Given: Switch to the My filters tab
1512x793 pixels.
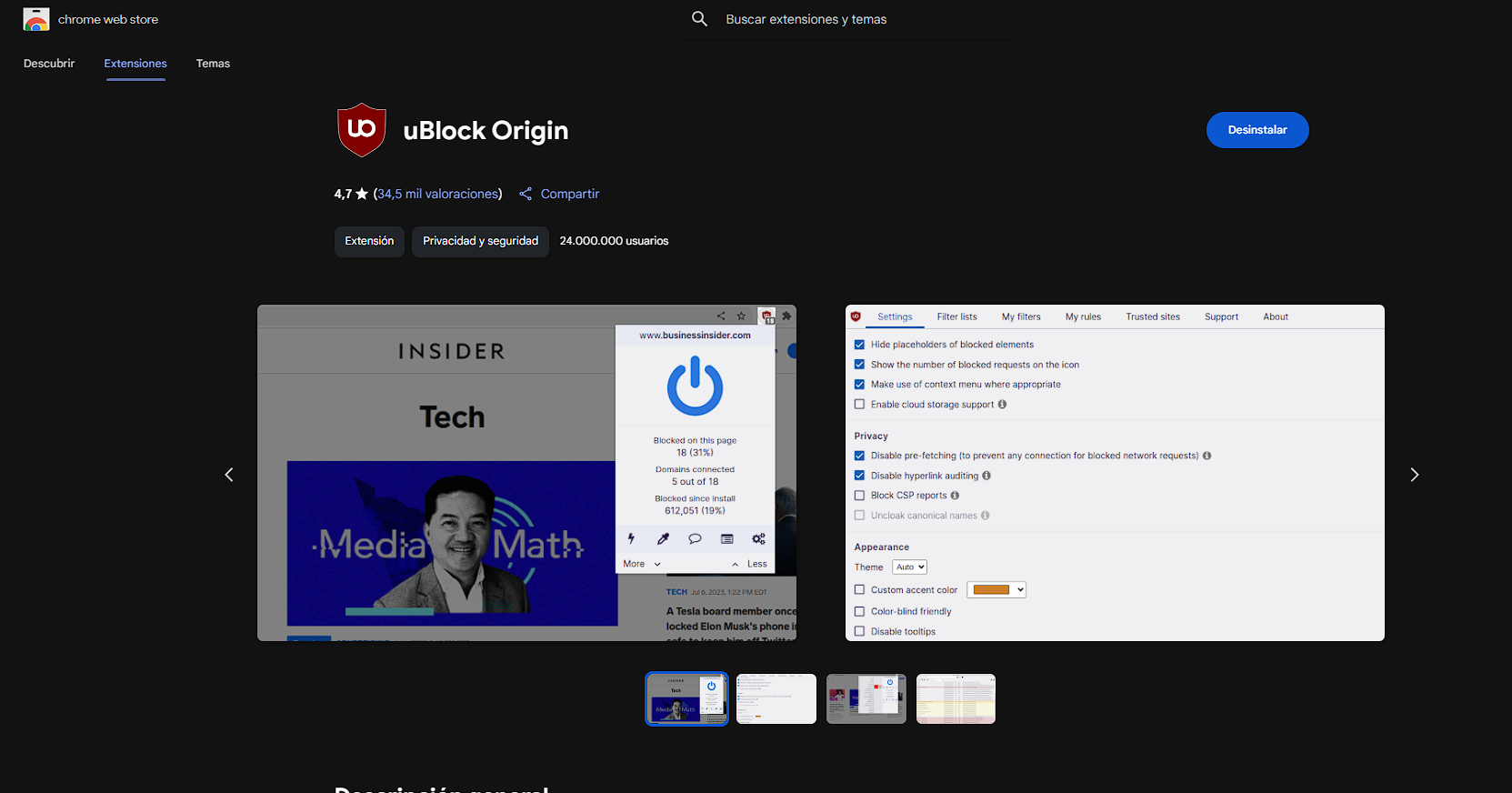Looking at the screenshot, I should (x=1021, y=317).
